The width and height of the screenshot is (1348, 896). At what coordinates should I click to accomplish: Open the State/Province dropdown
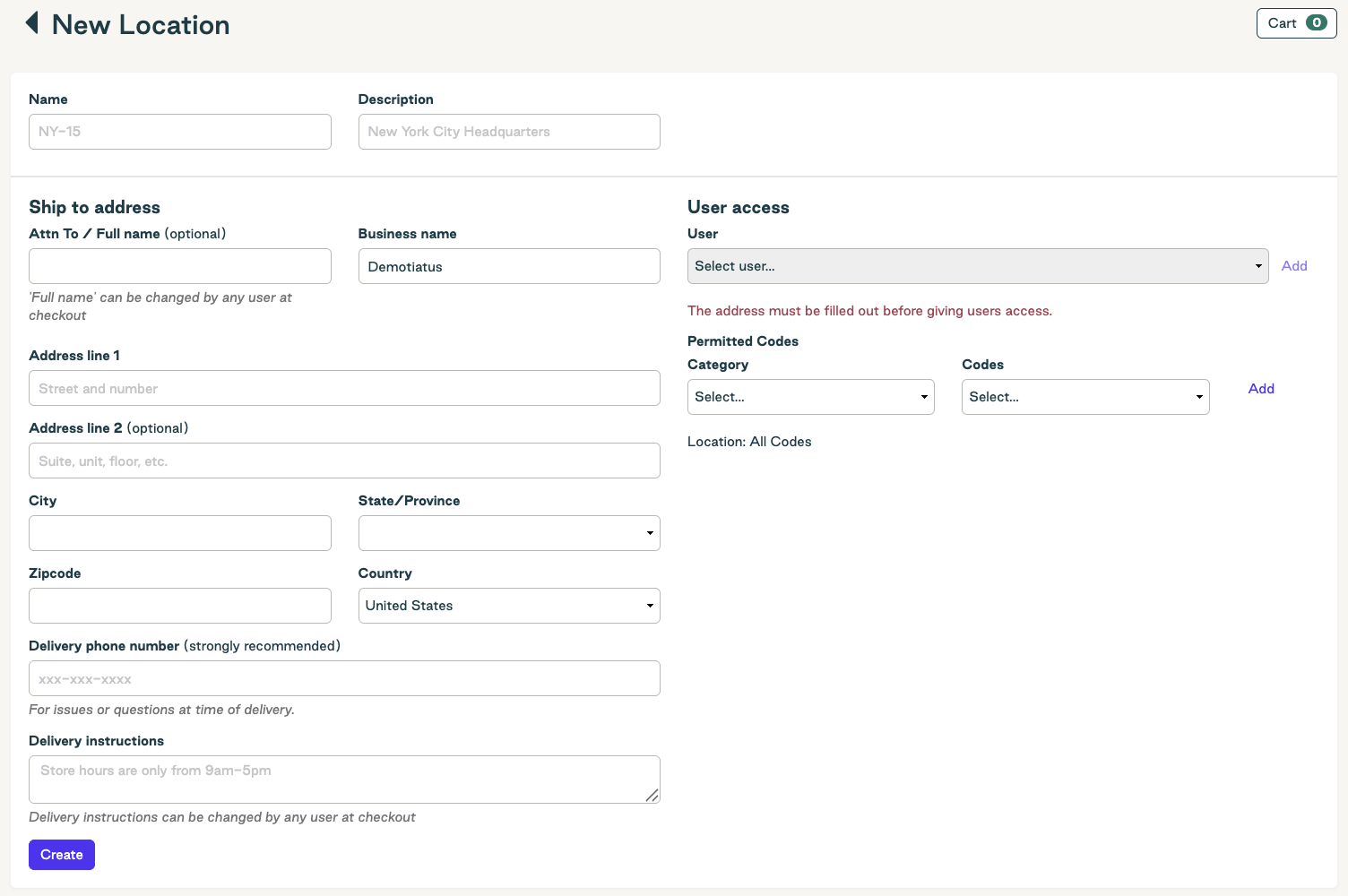pos(509,533)
